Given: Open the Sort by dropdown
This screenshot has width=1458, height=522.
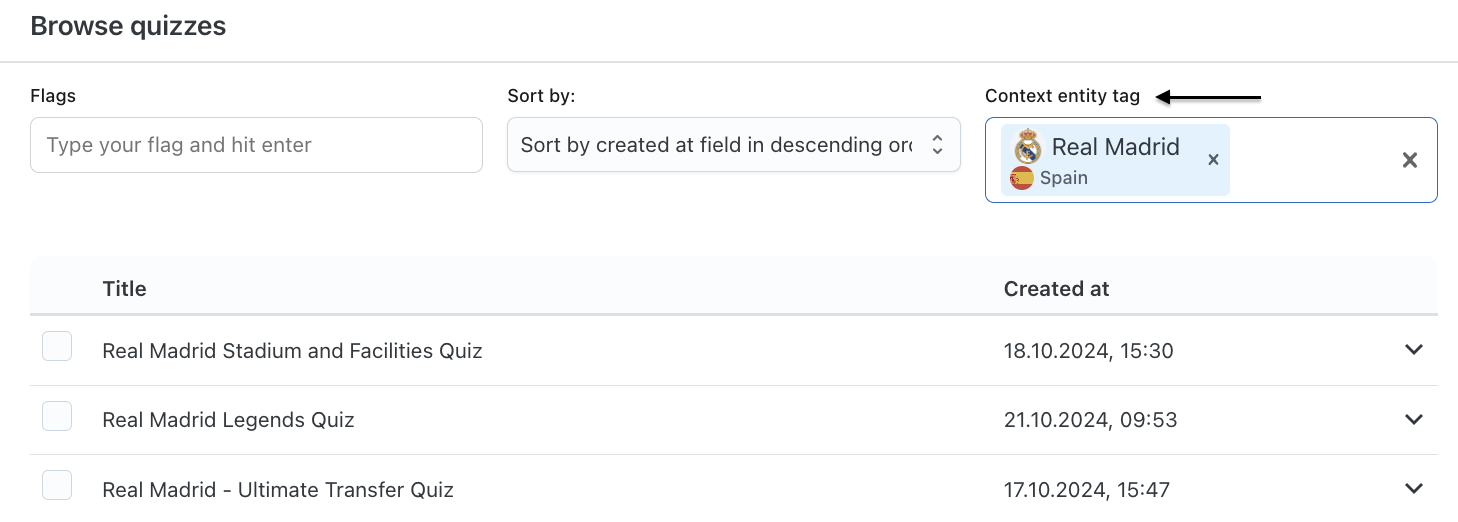Looking at the screenshot, I should [x=734, y=145].
